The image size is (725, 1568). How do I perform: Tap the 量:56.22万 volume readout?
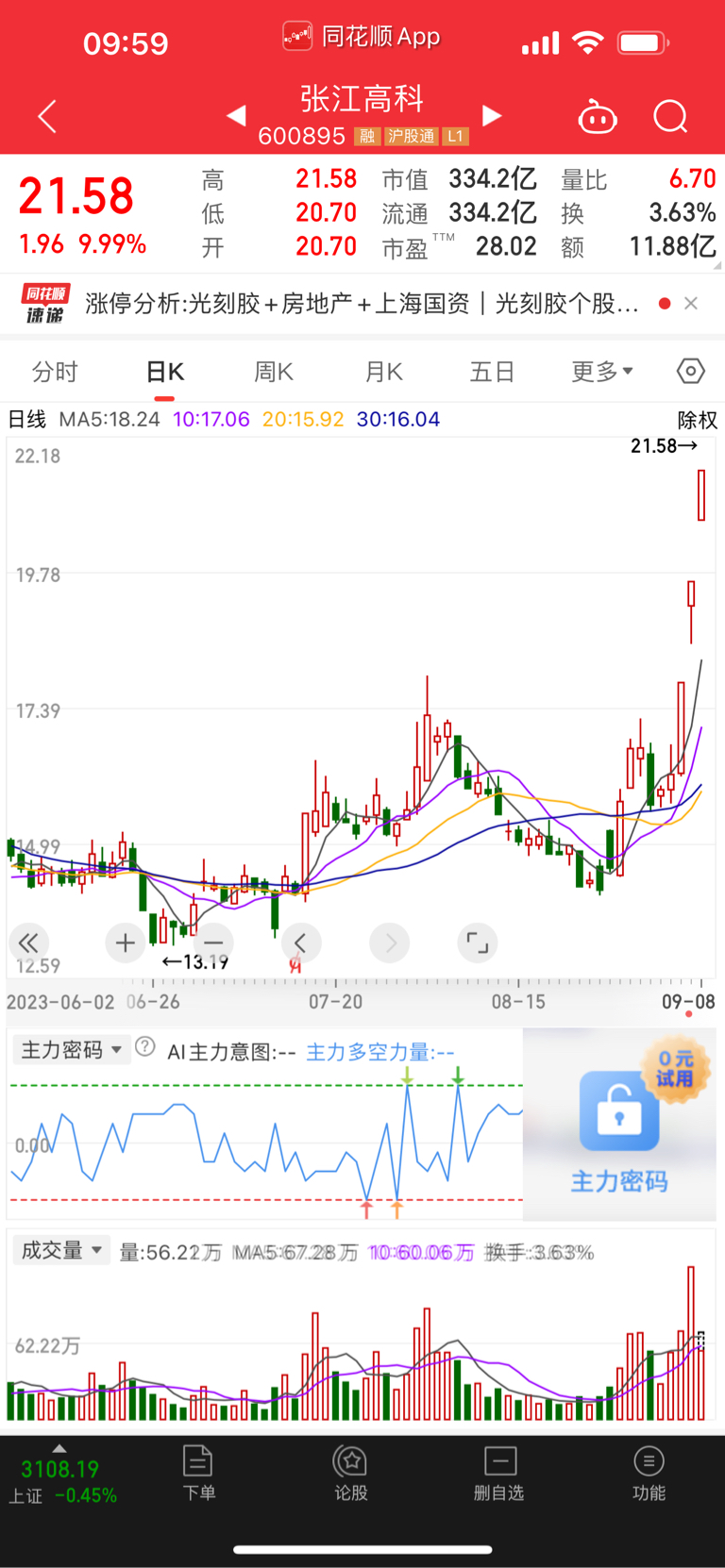click(170, 1253)
